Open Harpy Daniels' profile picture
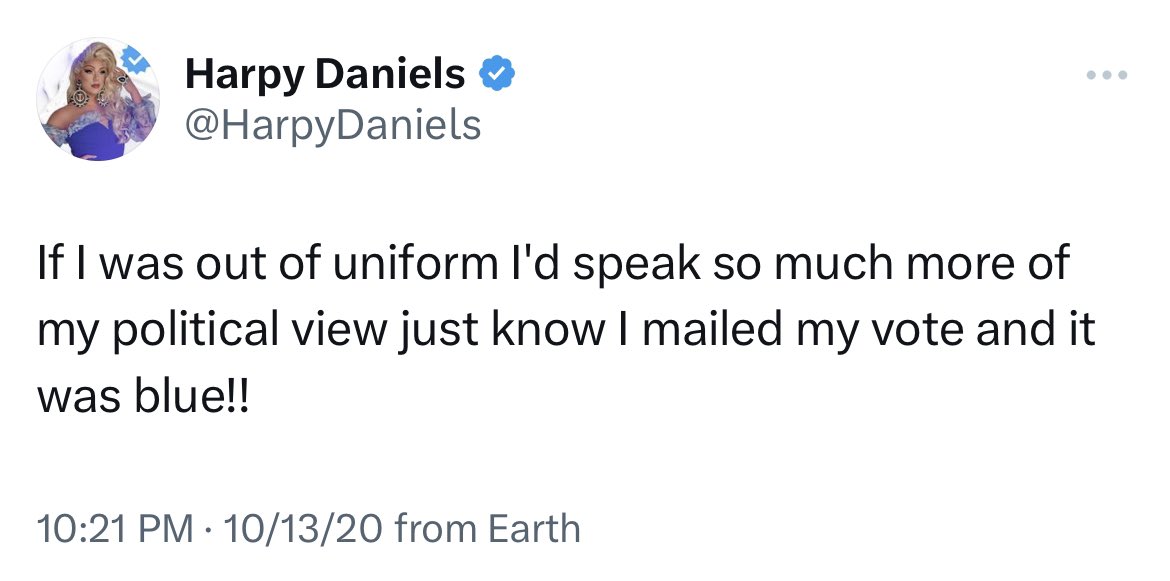 (98, 100)
